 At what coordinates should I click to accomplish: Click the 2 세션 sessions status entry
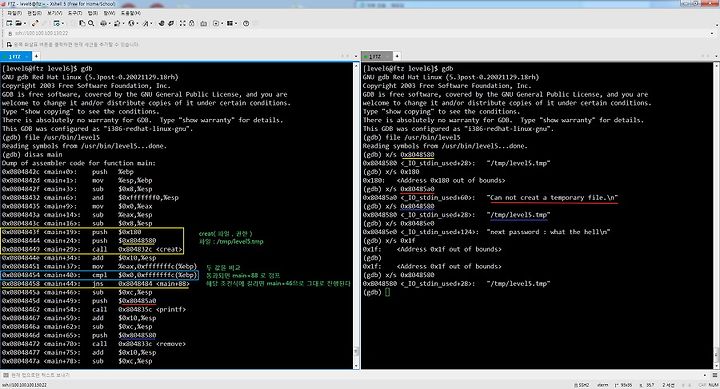click(x=668, y=385)
